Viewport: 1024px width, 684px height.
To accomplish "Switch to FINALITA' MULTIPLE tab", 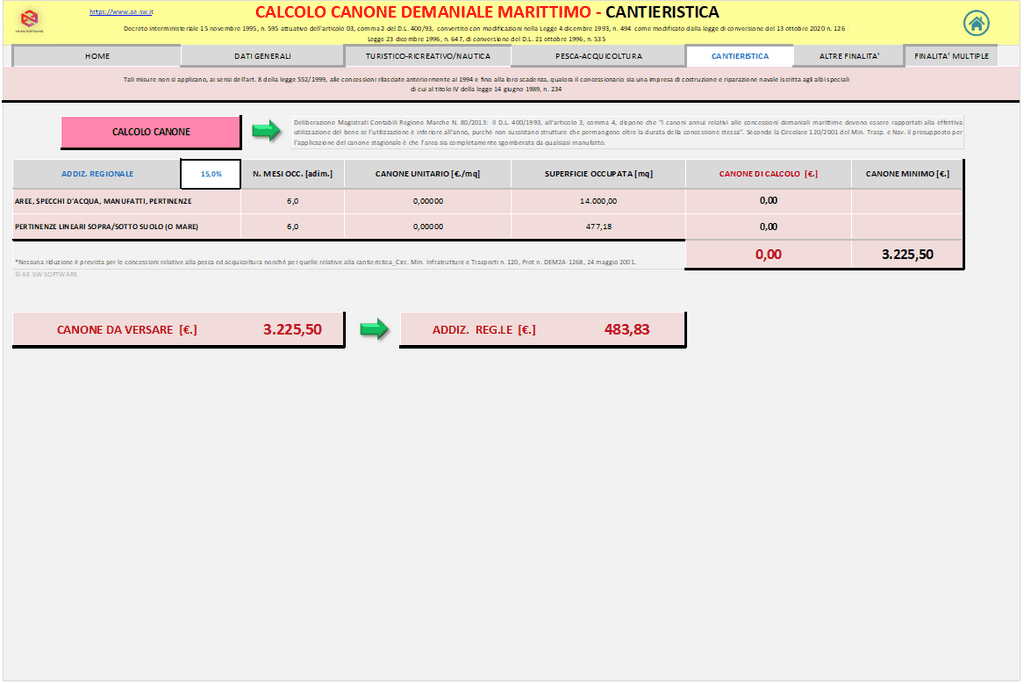I will click(951, 56).
